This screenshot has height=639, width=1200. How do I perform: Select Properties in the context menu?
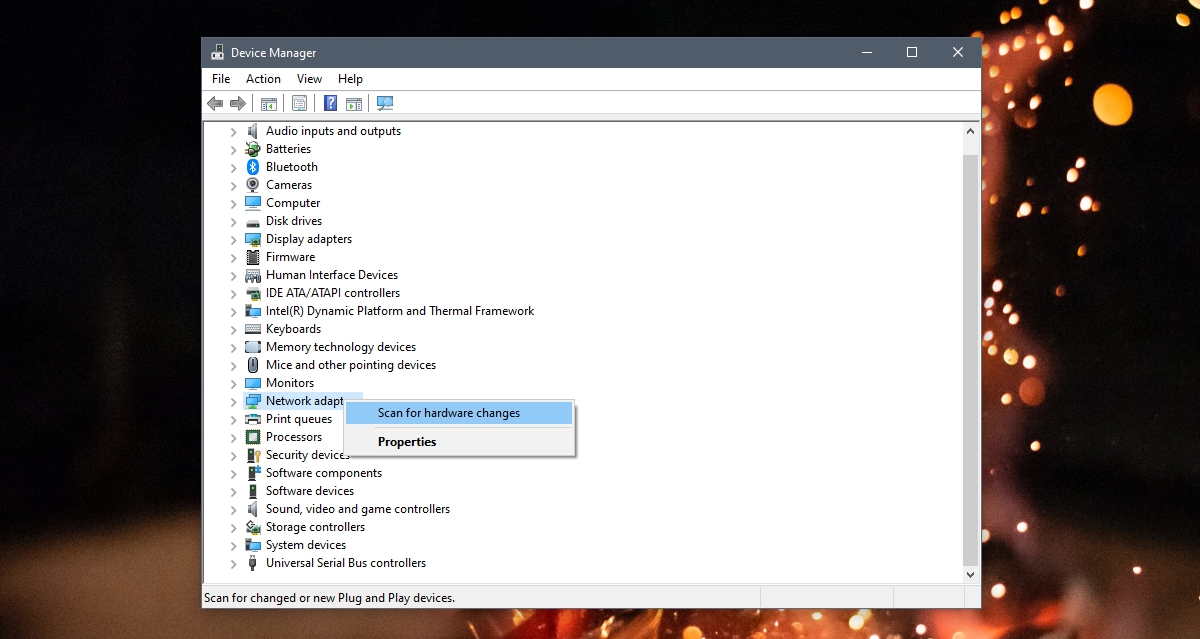(x=407, y=441)
